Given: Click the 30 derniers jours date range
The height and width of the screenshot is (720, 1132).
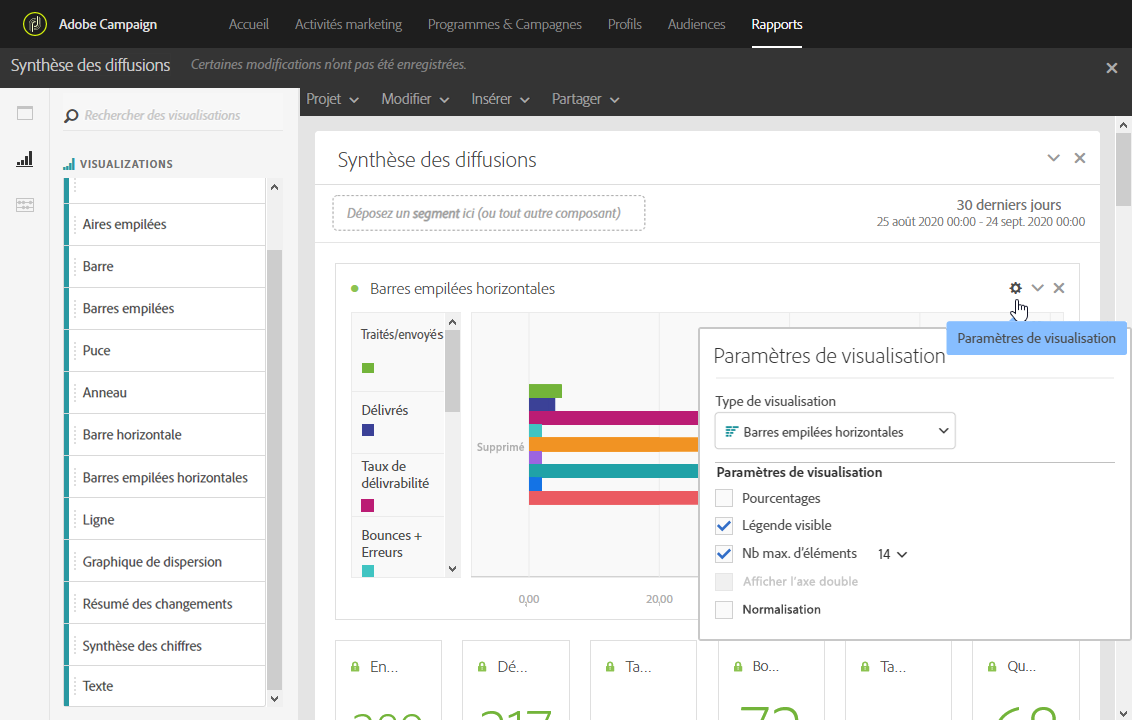Looking at the screenshot, I should 1008,205.
